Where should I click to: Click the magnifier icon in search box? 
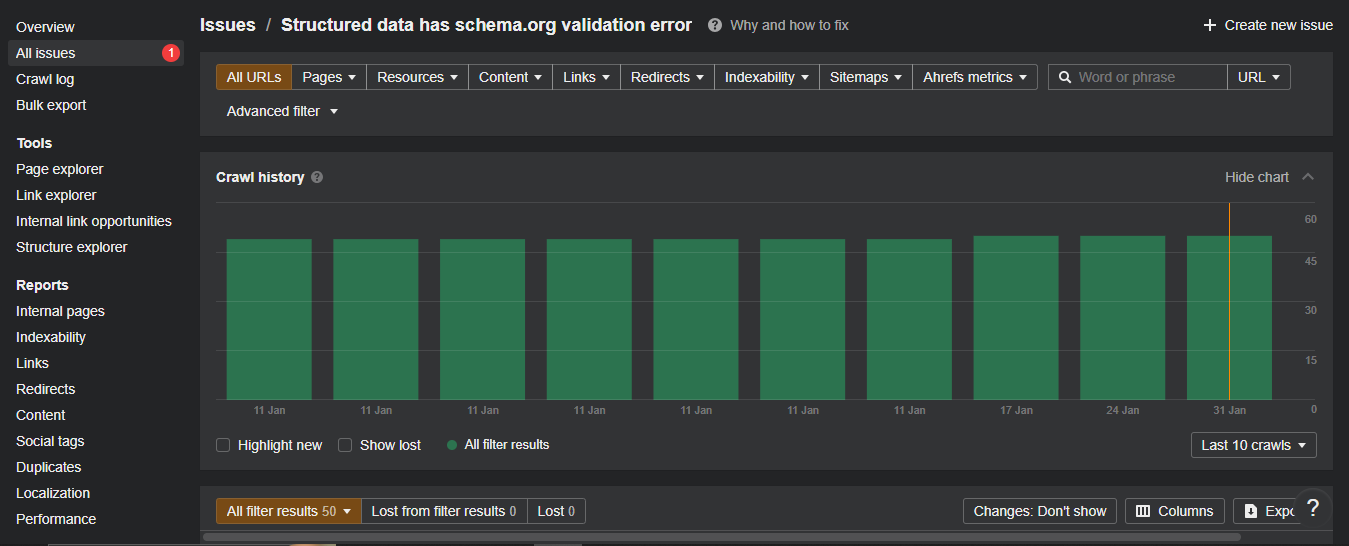[1065, 77]
